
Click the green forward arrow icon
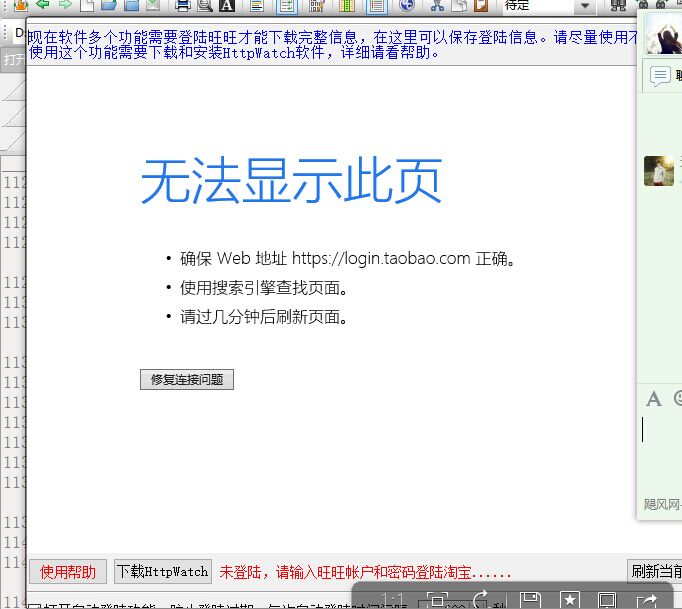tap(65, 5)
